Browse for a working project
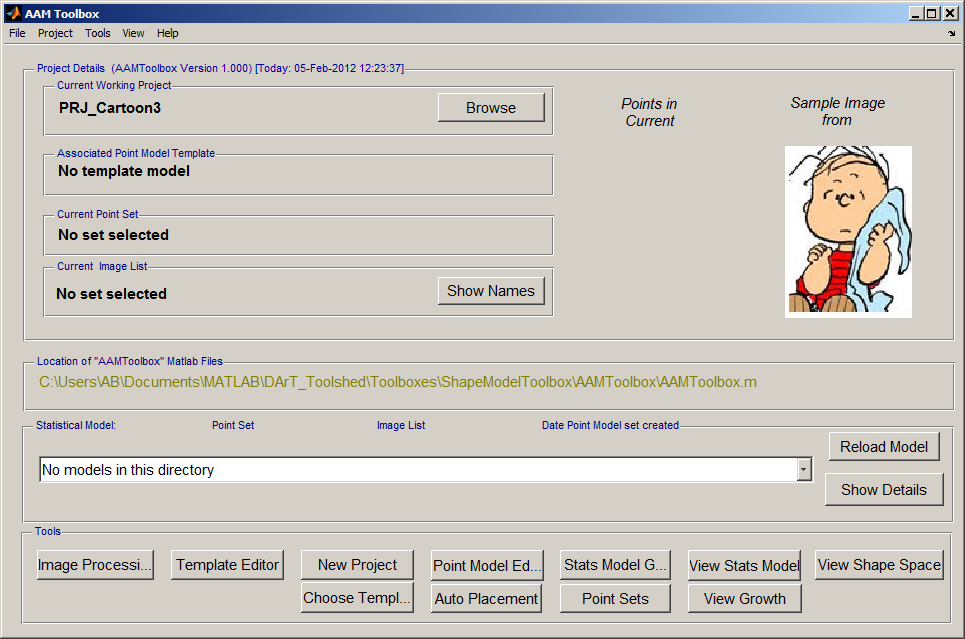This screenshot has width=965, height=639. [x=491, y=108]
